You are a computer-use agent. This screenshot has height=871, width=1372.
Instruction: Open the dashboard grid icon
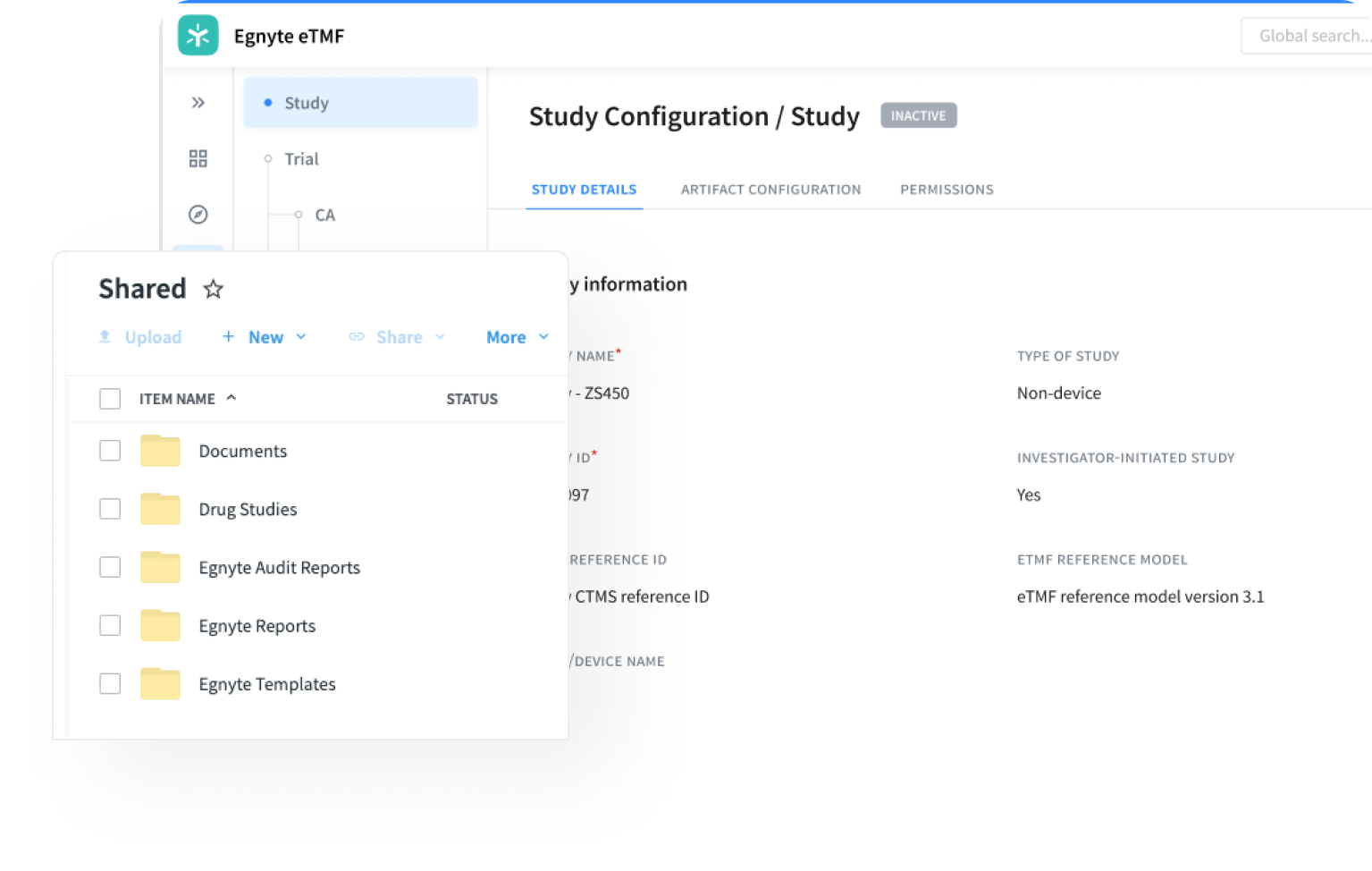pos(198,159)
